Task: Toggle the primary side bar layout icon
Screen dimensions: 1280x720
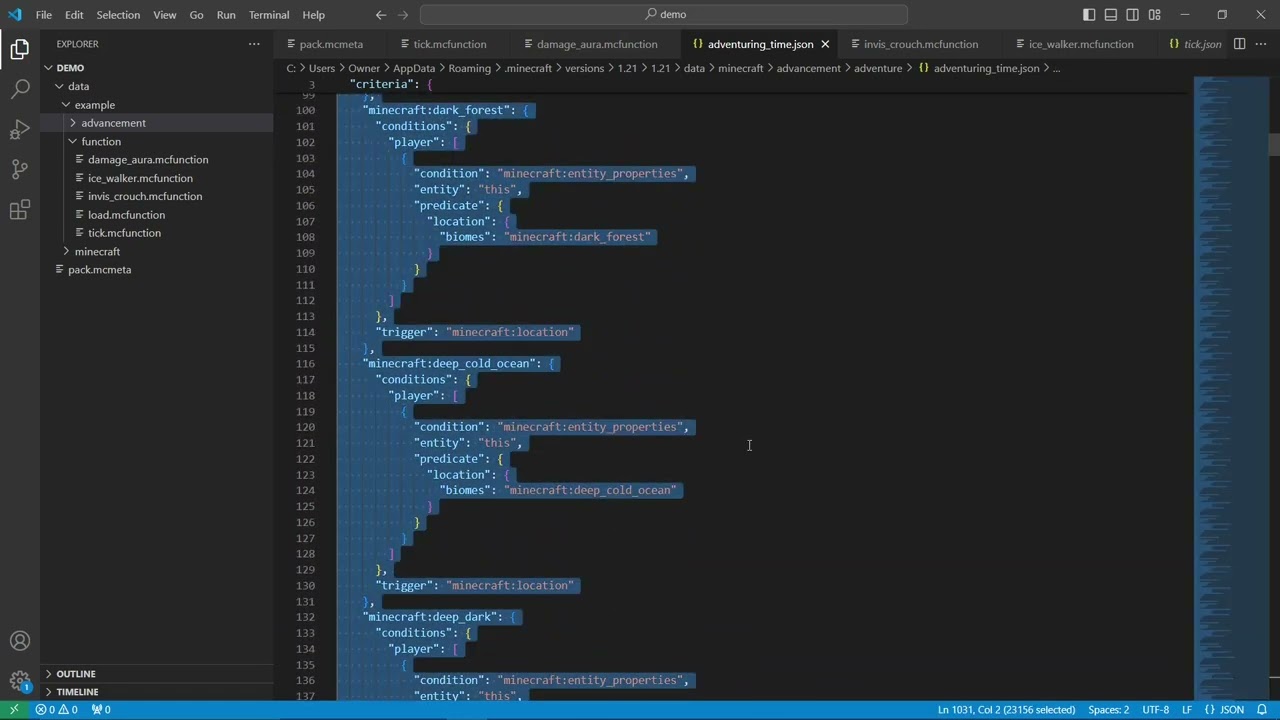Action: [1089, 15]
